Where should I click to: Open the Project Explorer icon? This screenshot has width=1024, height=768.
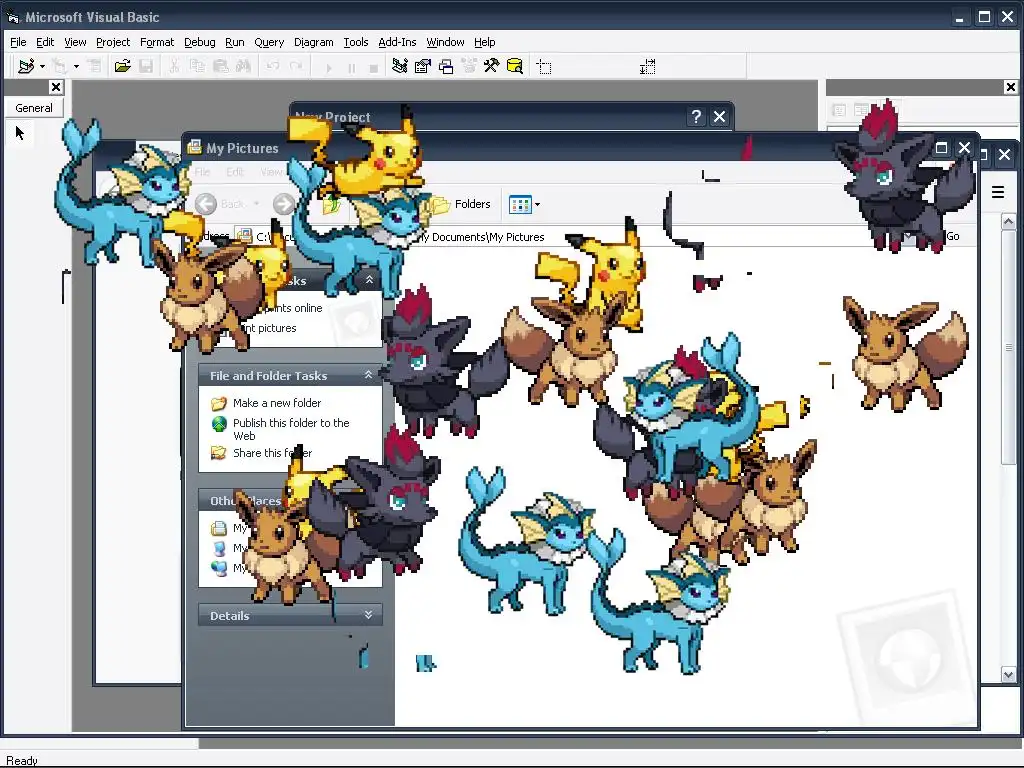(x=400, y=66)
